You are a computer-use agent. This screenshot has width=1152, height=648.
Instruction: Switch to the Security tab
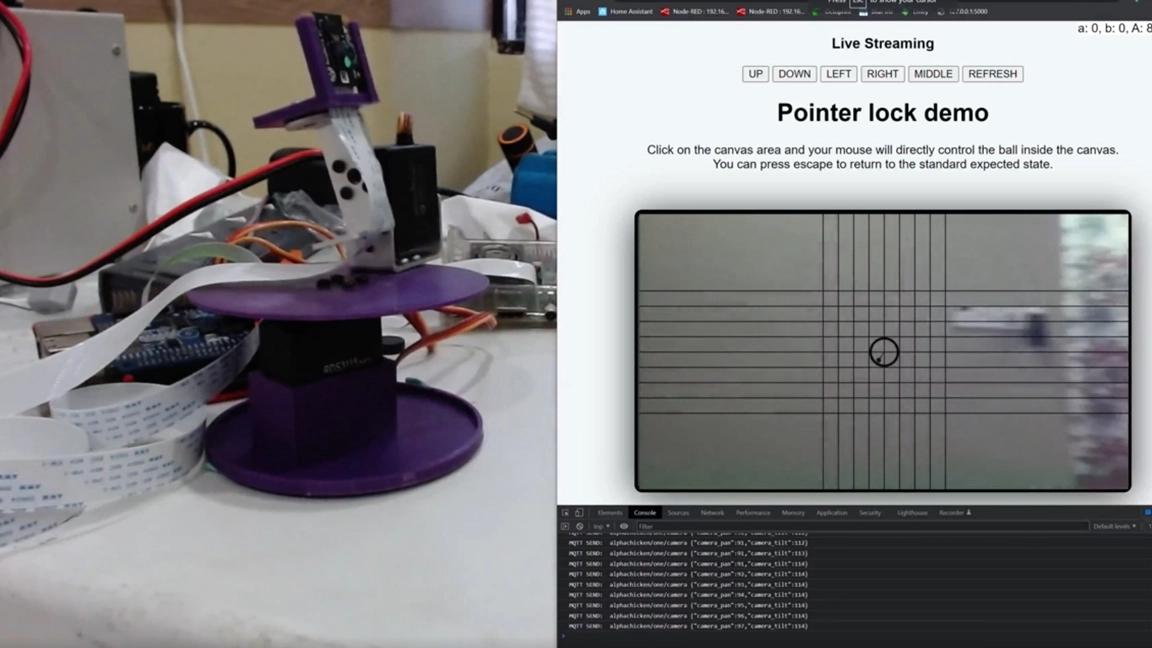[870, 513]
